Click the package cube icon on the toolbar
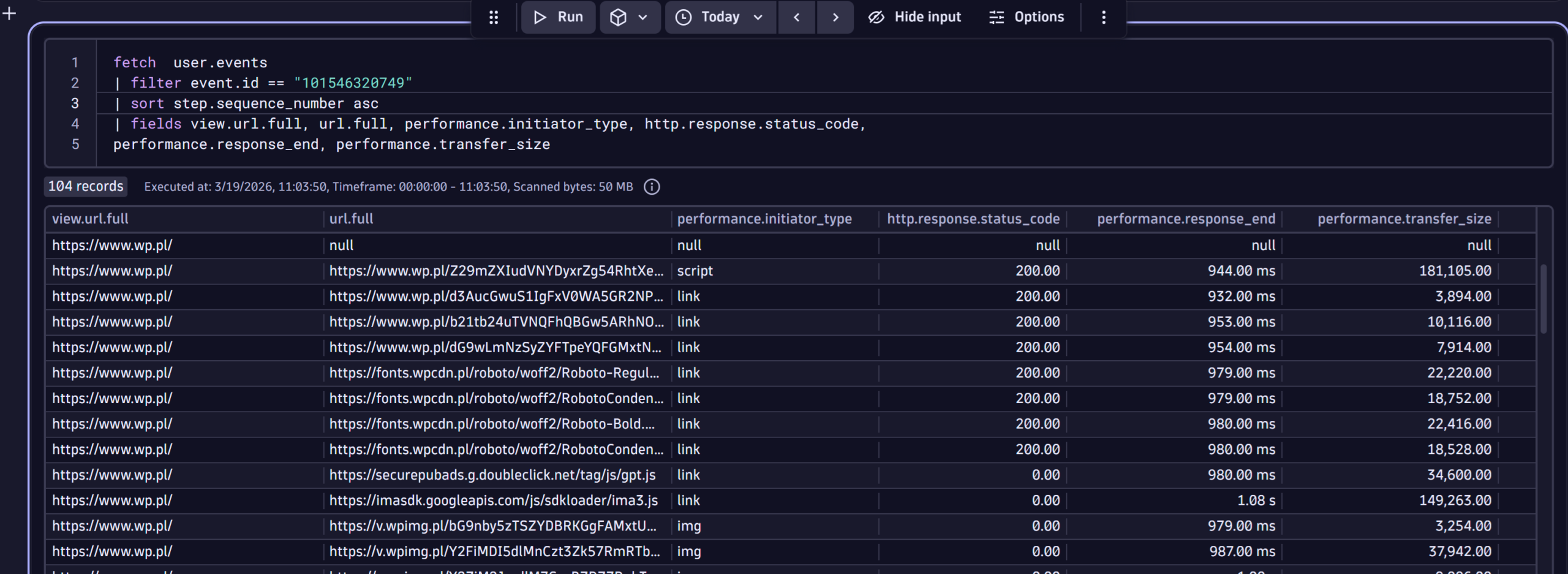Screen dimensions: 1568x574 click(x=620, y=17)
